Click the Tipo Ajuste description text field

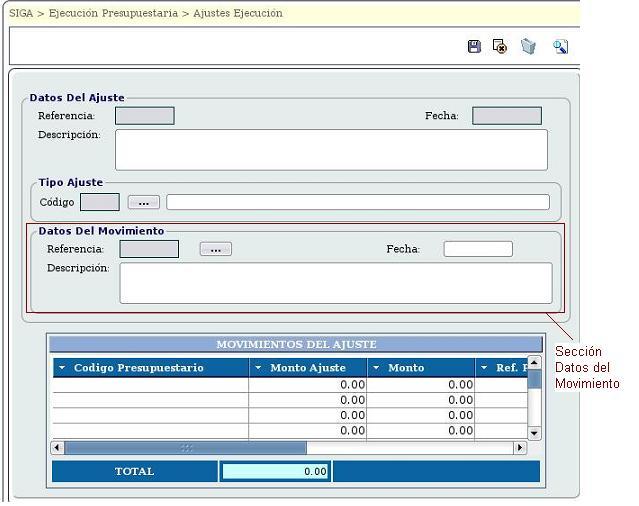tap(357, 202)
